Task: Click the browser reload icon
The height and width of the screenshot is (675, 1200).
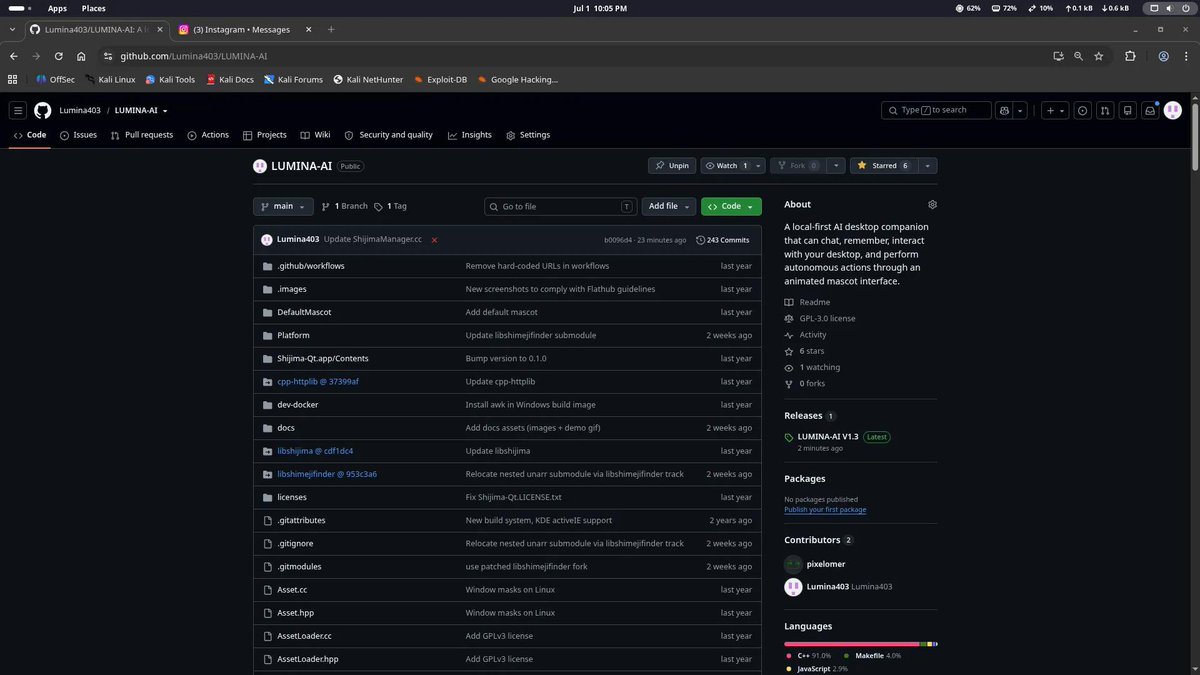Action: pyautogui.click(x=59, y=56)
